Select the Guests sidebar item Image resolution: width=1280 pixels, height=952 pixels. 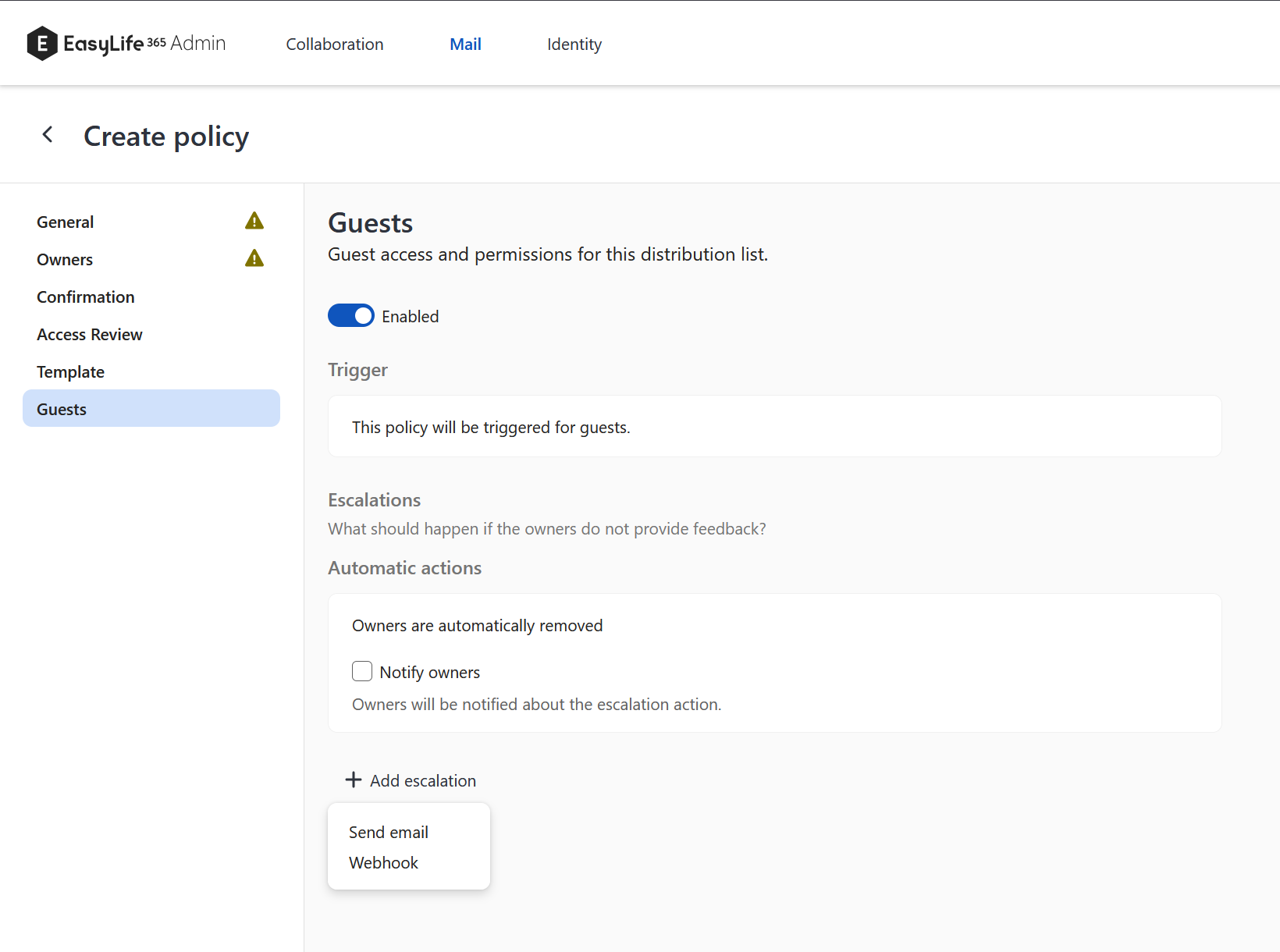tap(61, 409)
